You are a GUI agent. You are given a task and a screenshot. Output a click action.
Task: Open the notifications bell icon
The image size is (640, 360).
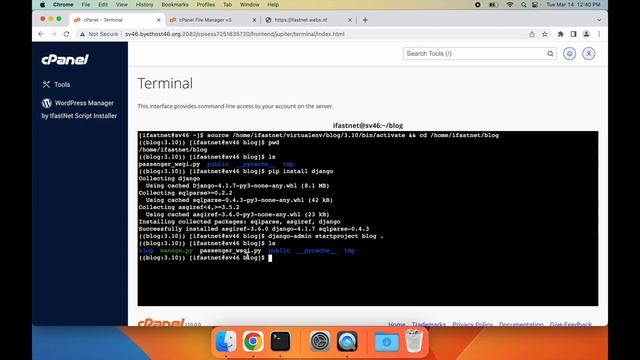tap(569, 53)
